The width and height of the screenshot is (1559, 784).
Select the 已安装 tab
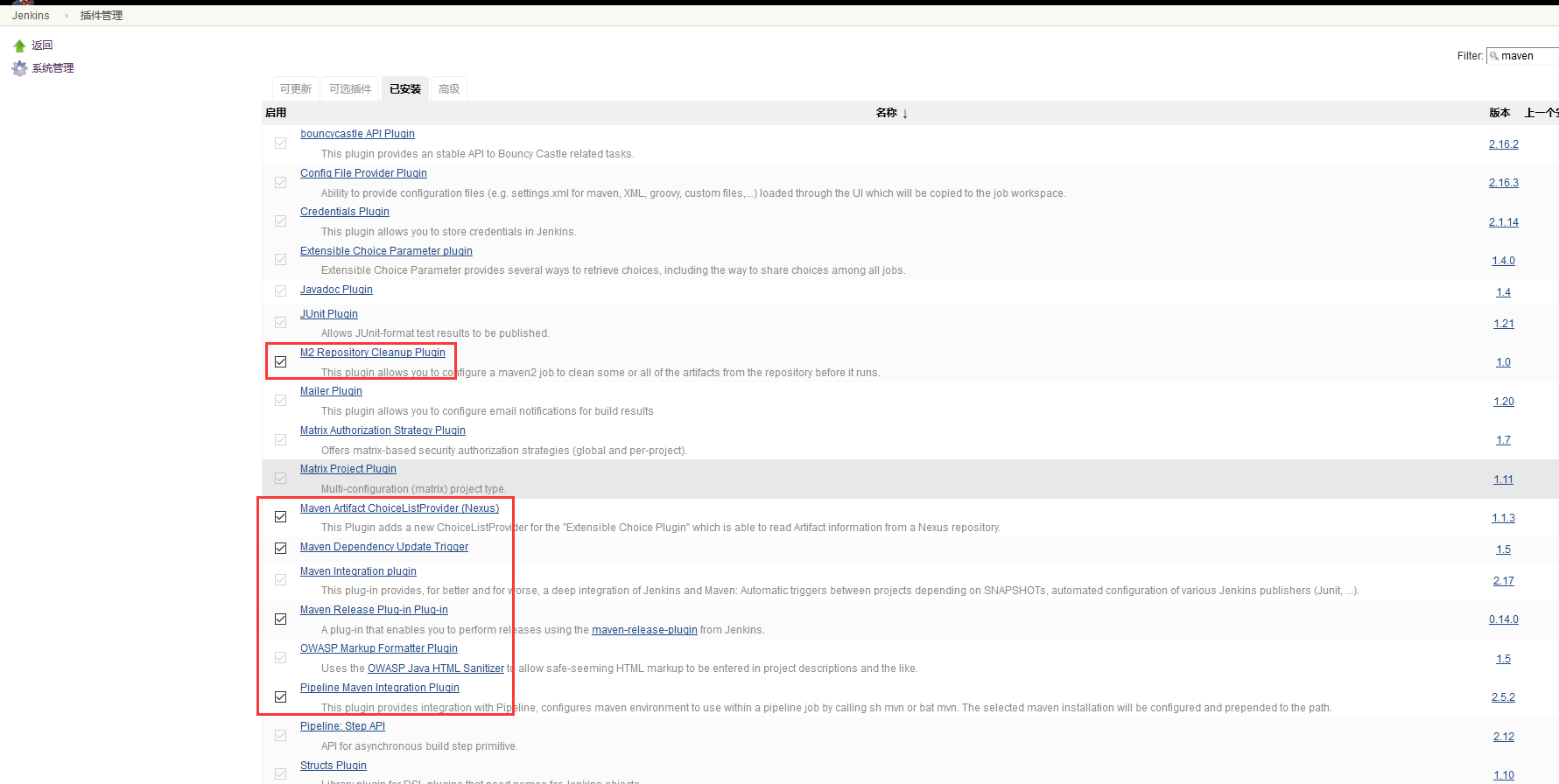click(x=405, y=89)
